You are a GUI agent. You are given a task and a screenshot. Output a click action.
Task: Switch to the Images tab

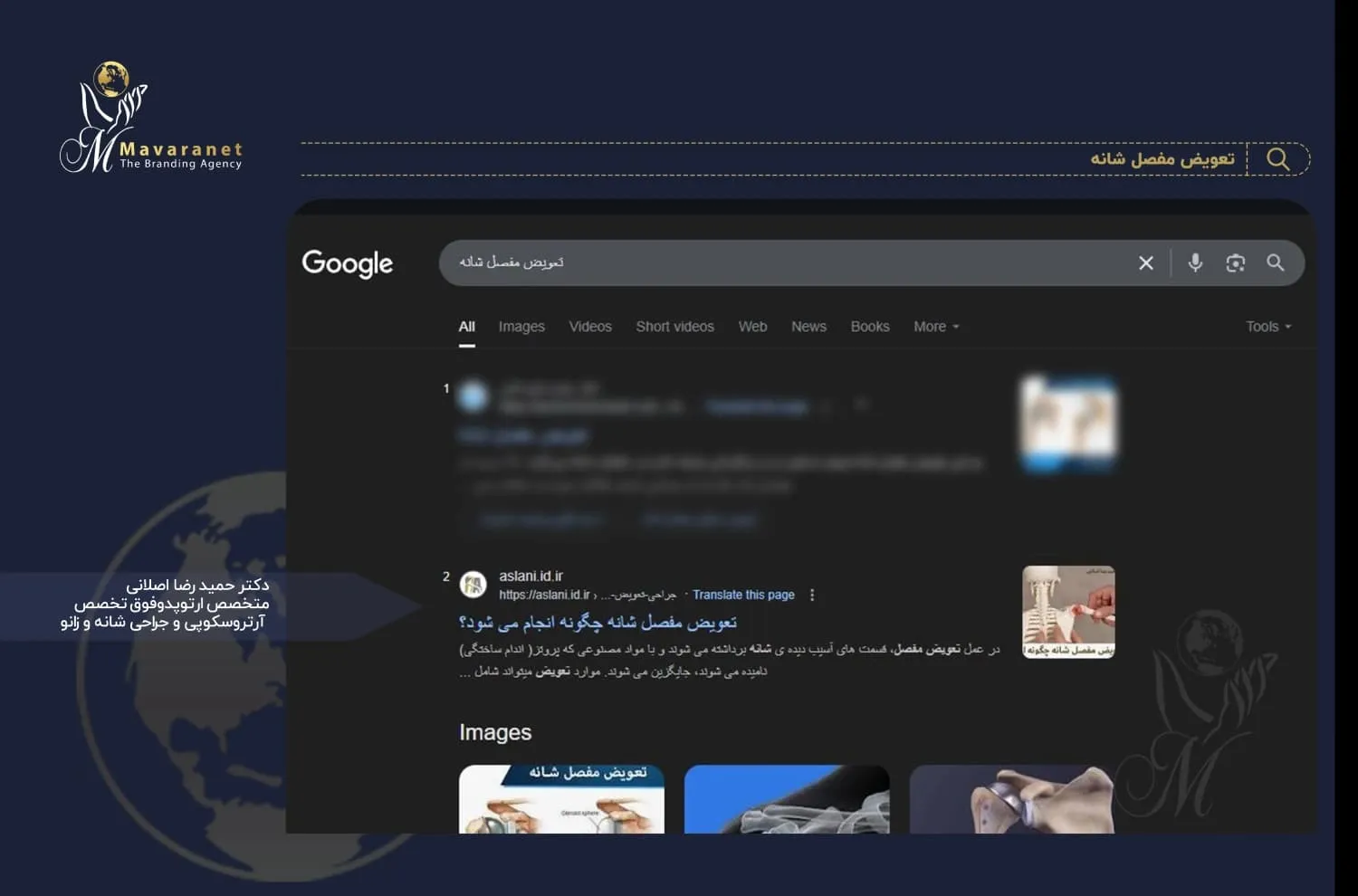[x=521, y=327]
